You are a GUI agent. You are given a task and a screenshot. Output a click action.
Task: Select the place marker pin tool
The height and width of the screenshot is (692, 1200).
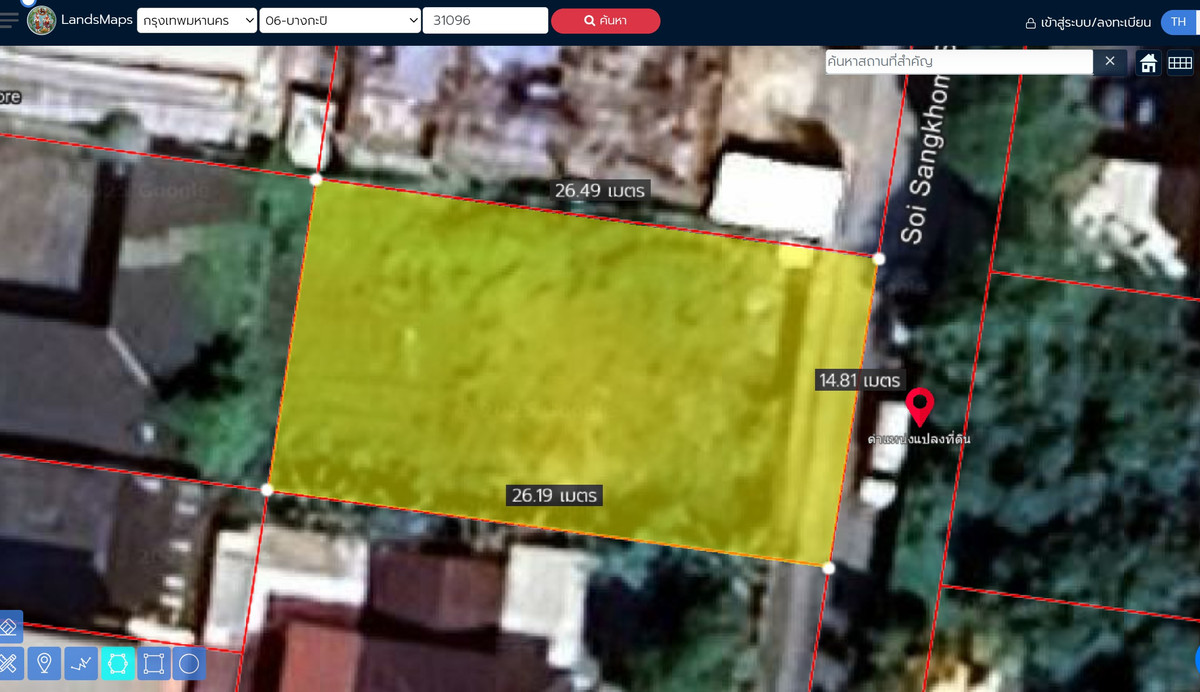tap(45, 663)
